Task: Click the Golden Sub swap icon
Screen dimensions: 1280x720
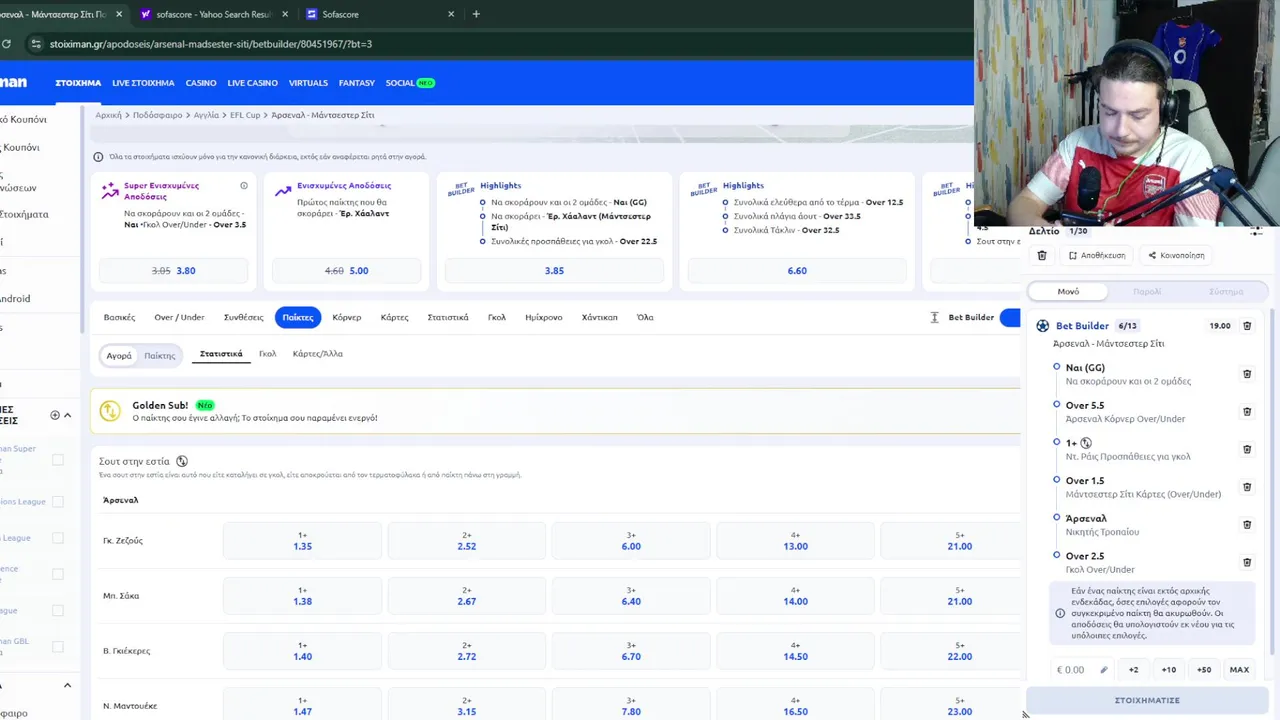Action: click(110, 411)
